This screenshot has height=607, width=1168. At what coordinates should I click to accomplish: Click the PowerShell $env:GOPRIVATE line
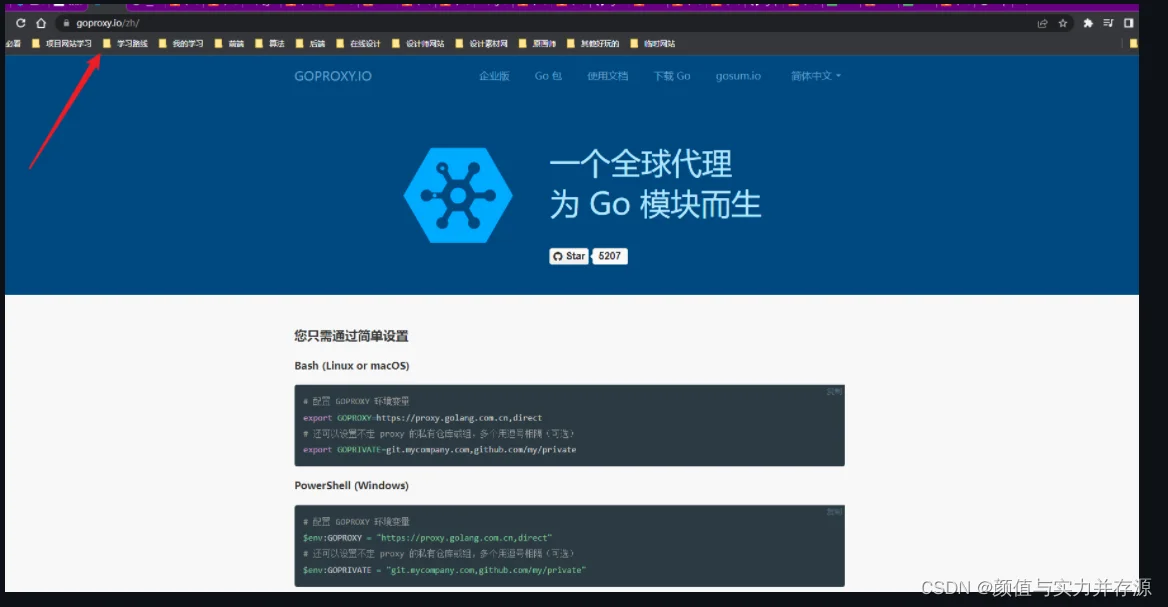pyautogui.click(x=444, y=570)
